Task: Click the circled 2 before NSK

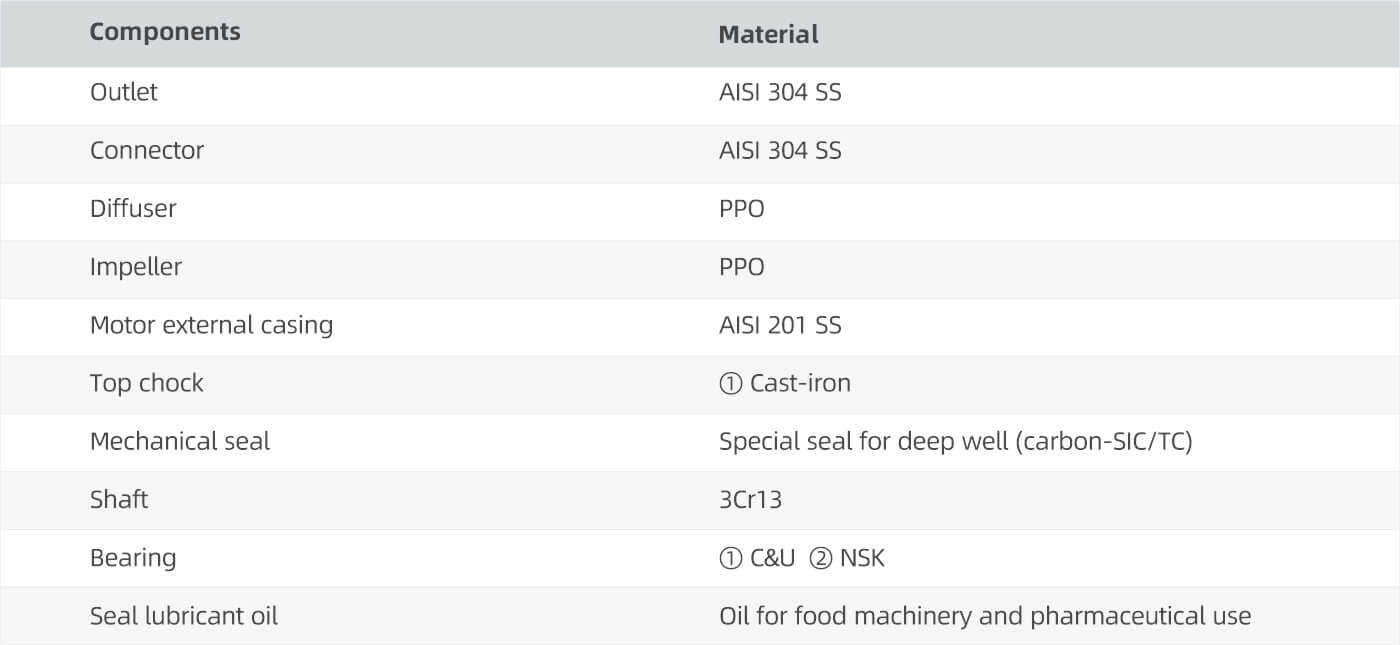Action: pyautogui.click(x=820, y=558)
